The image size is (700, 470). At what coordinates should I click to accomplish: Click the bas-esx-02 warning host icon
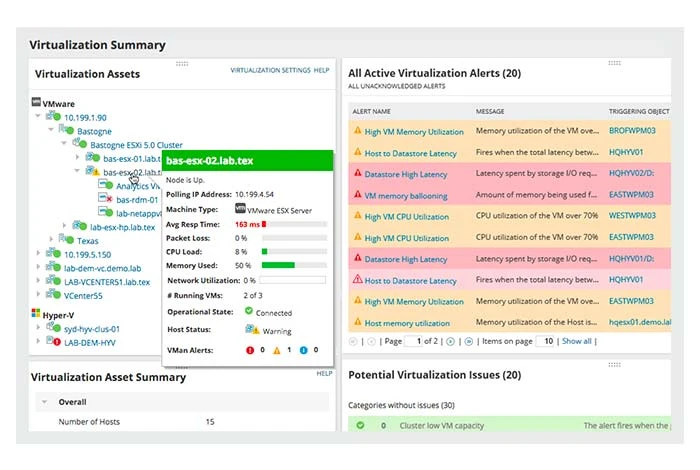coord(92,171)
